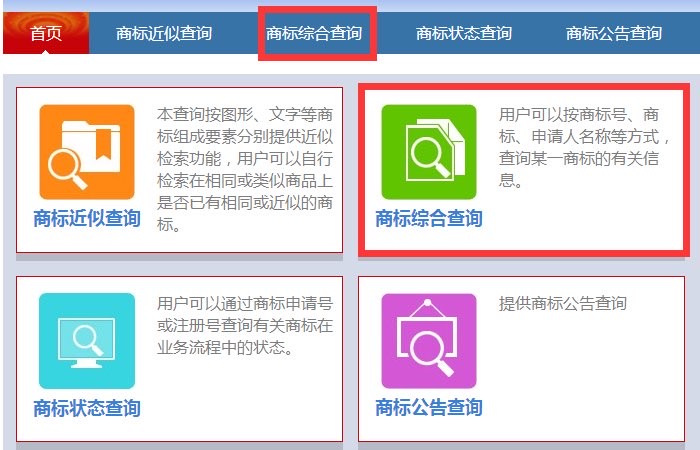Open 商标状态查询 from the top navigation bar
This screenshot has height=450, width=700.
click(x=464, y=33)
